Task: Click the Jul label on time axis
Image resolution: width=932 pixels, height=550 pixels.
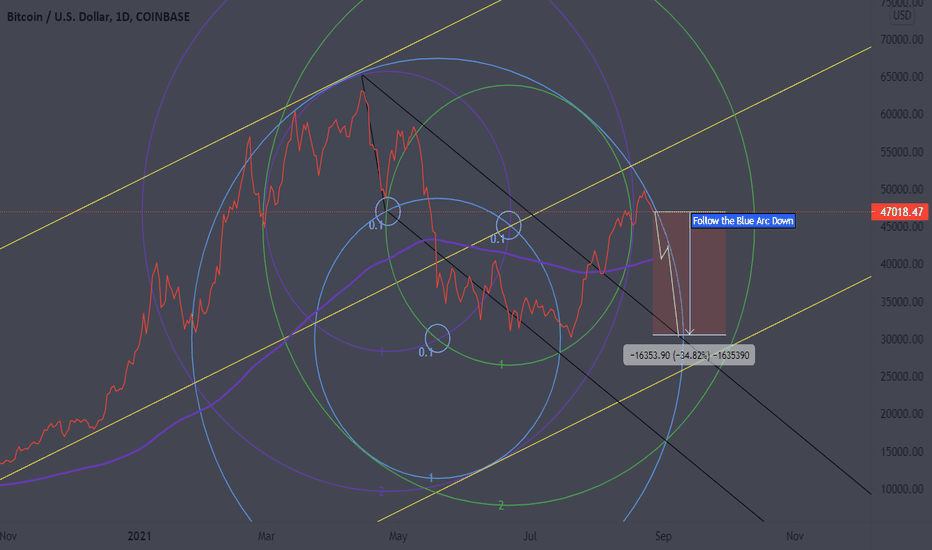Action: 530,536
